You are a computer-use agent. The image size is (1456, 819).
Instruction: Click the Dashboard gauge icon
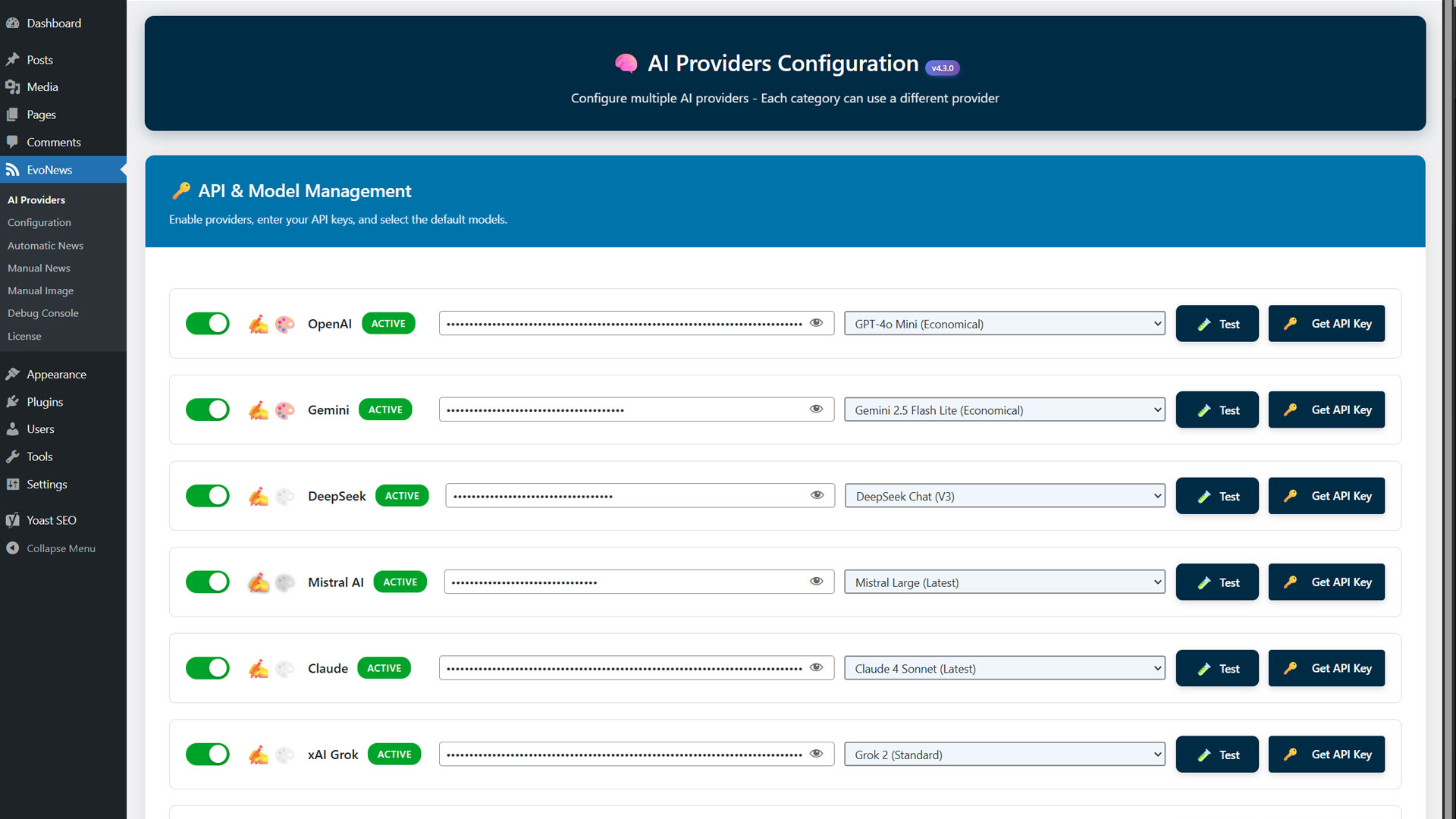click(13, 24)
